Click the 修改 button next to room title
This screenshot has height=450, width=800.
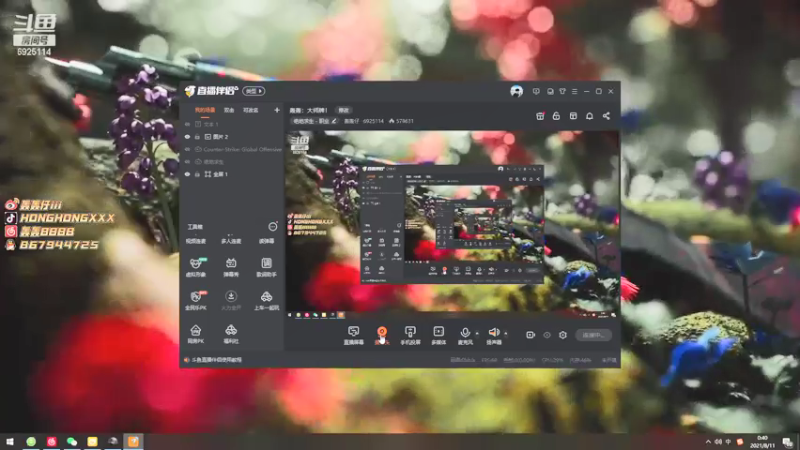point(343,110)
